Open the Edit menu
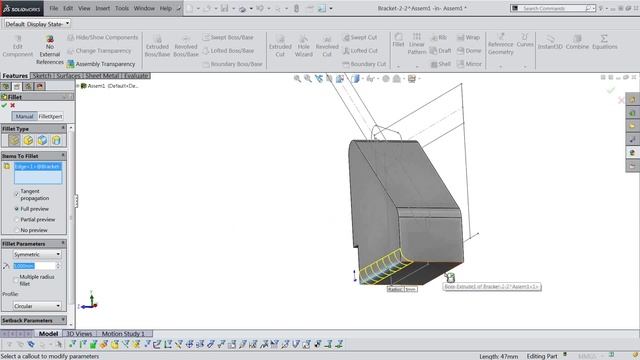This screenshot has width=640, height=360. (x=68, y=8)
